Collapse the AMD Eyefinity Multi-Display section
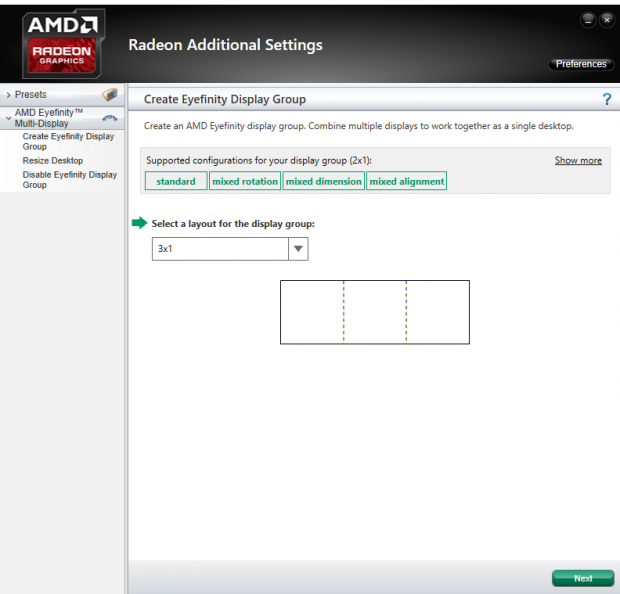Viewport: 620px width, 594px height. pos(8,118)
